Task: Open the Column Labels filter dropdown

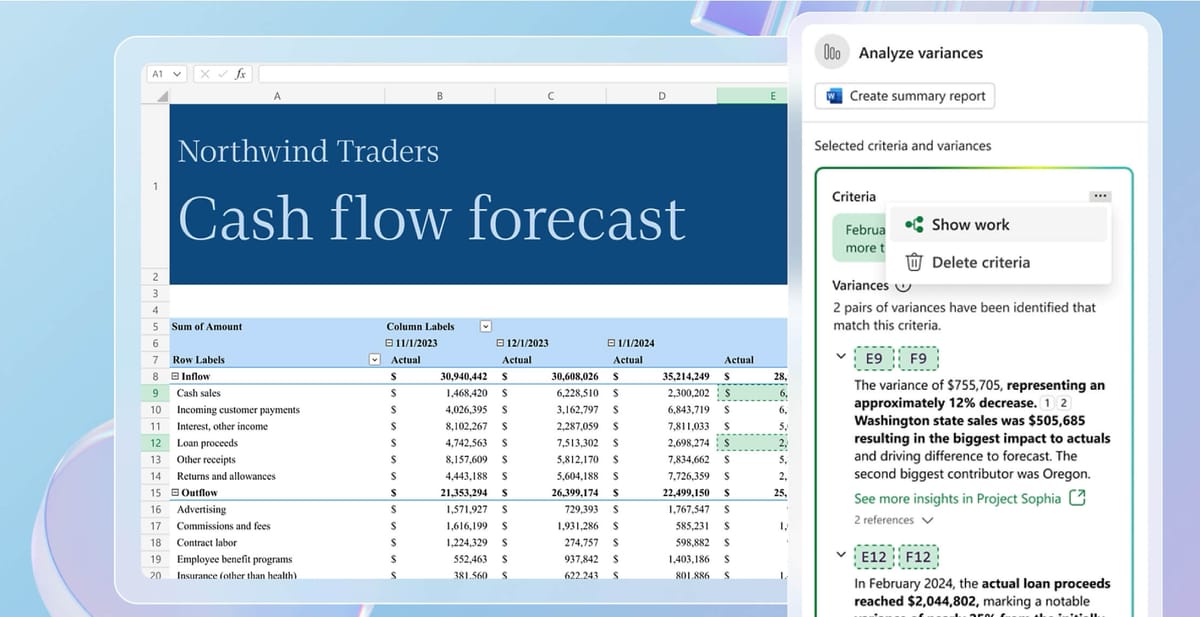Action: click(x=486, y=326)
